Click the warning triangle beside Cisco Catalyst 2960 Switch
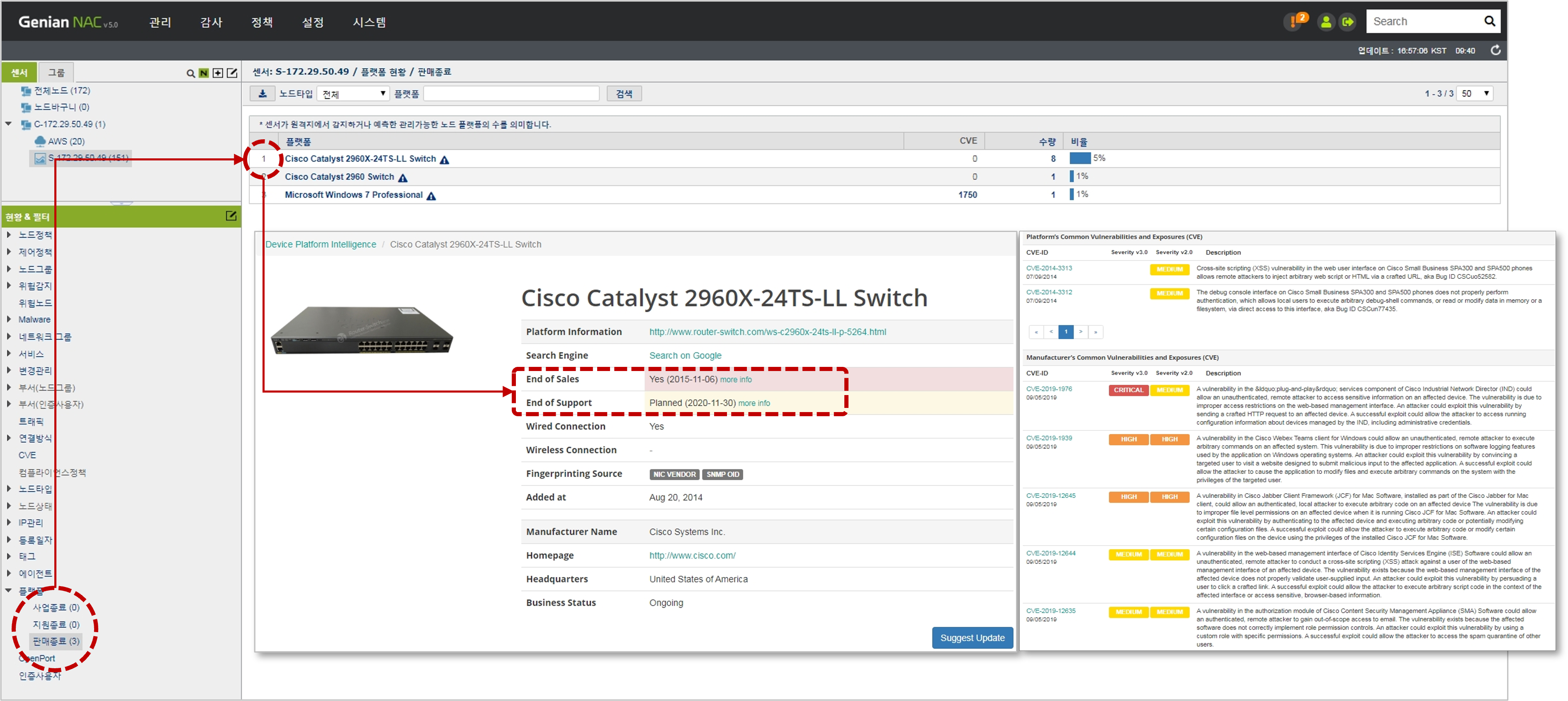This screenshot has height=701, width=1568. [x=403, y=178]
